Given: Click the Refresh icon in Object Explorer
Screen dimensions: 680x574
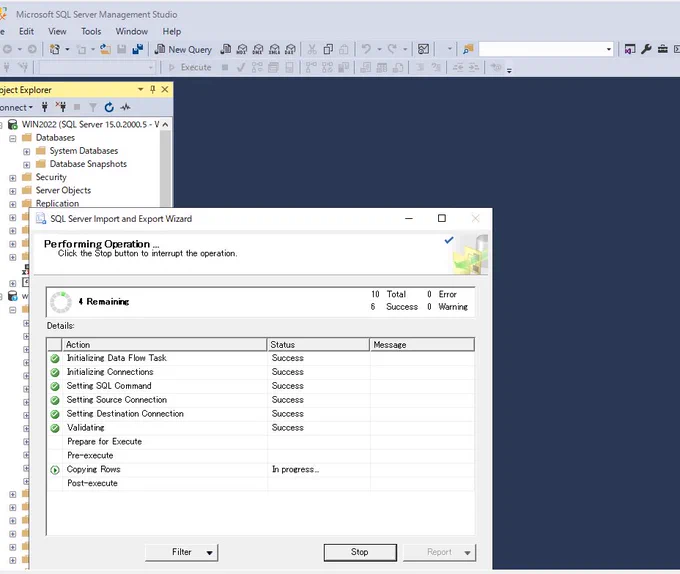Looking at the screenshot, I should coord(109,107).
